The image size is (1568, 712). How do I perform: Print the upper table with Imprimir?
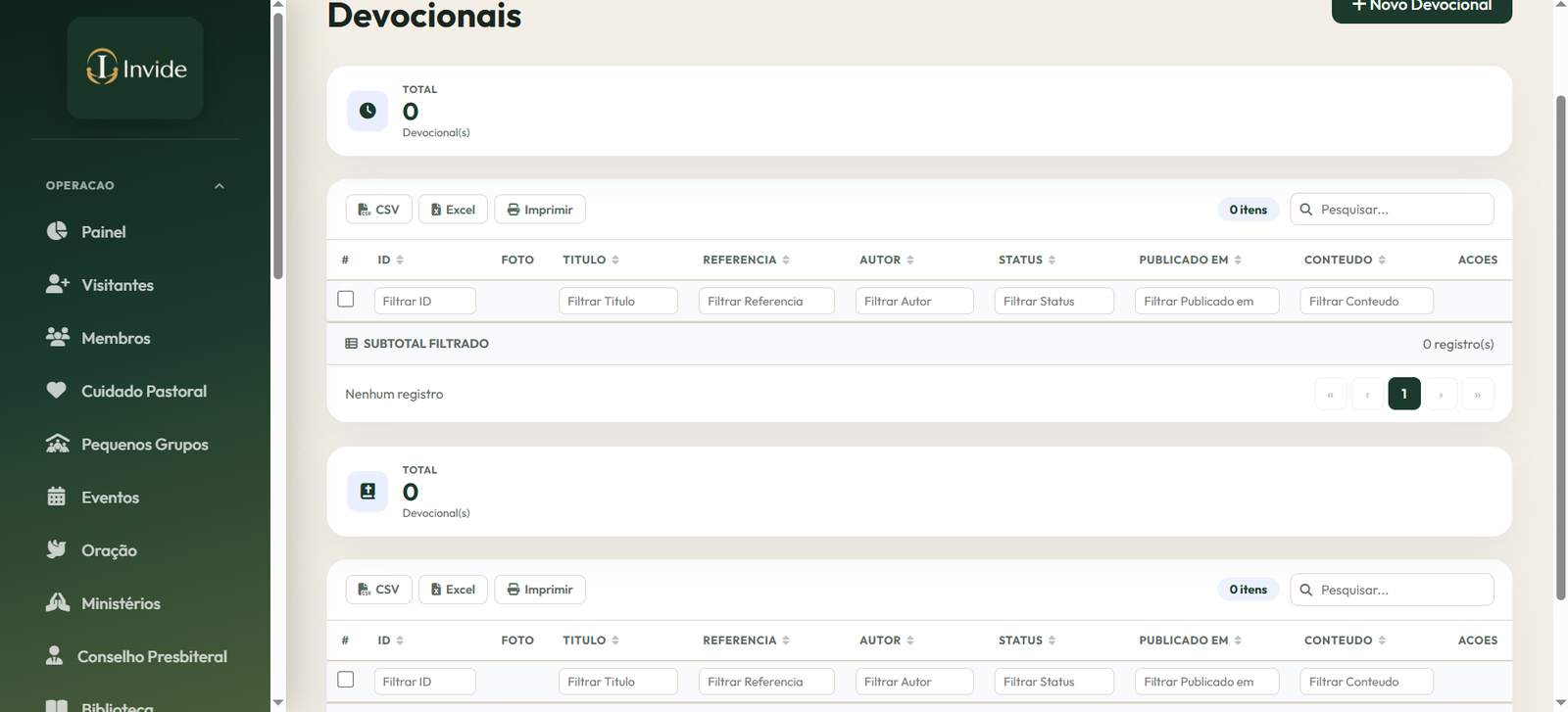click(540, 210)
